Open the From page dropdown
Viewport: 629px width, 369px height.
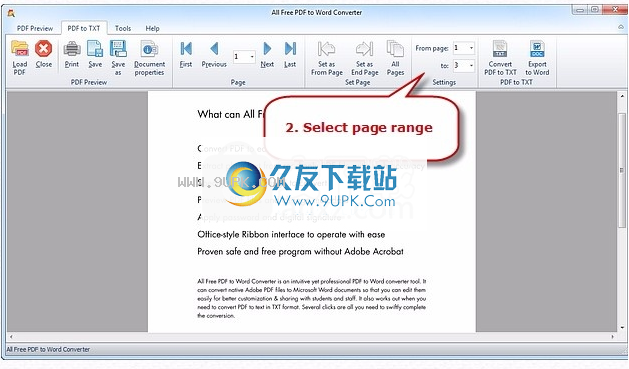(x=471, y=48)
